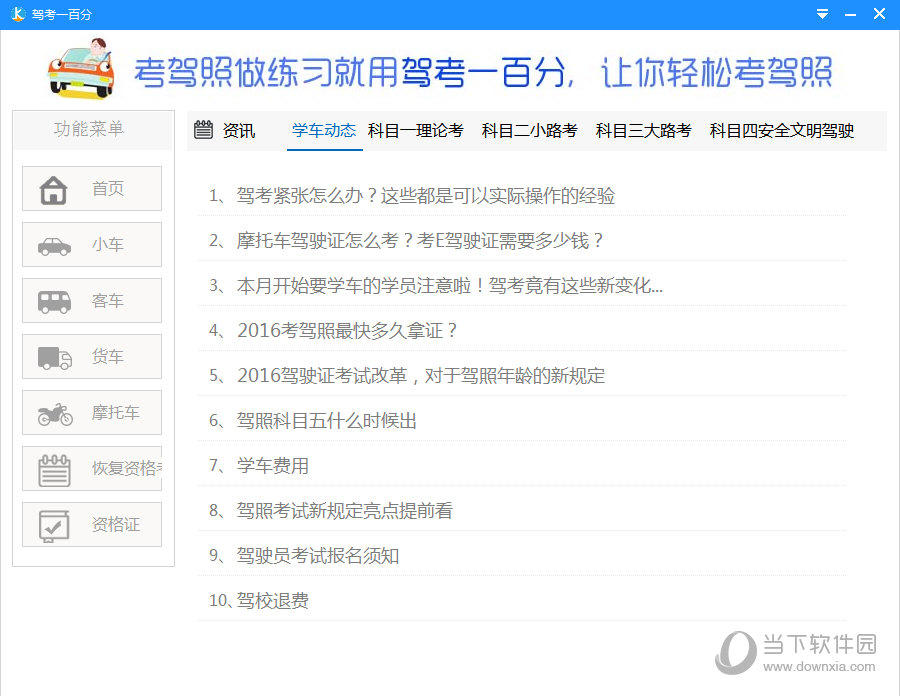Click the 驾考一百分 app logo in title bar
Image resolution: width=900 pixels, height=696 pixels.
(18, 14)
